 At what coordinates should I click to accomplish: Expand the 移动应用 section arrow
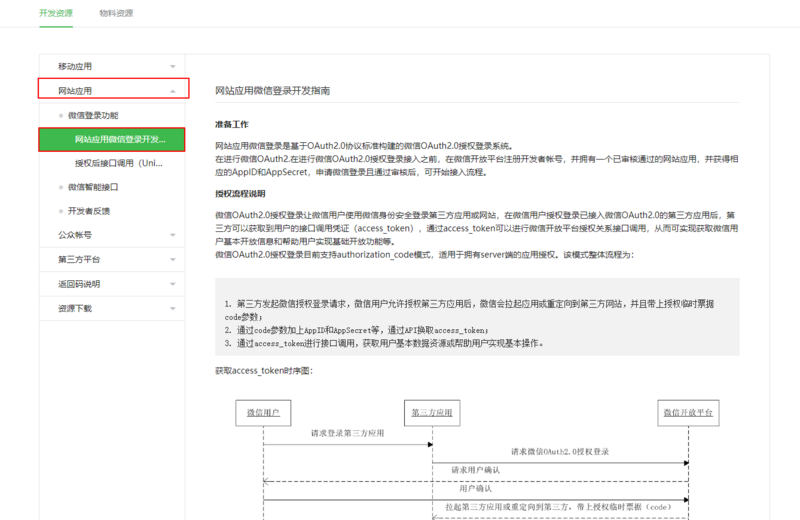[x=172, y=66]
